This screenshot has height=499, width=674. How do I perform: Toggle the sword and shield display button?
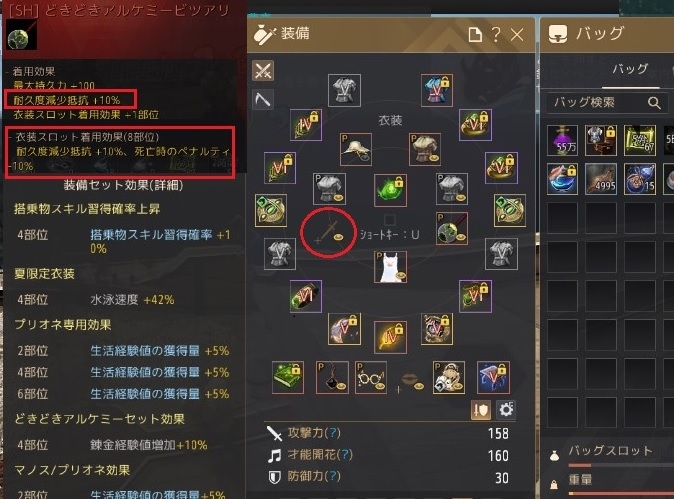coord(481,410)
